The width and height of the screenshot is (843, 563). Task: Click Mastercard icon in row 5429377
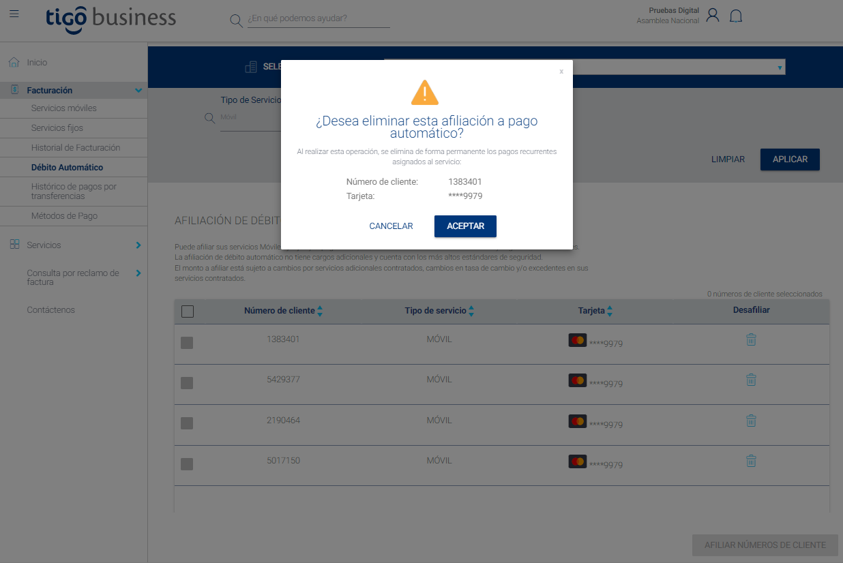(577, 380)
